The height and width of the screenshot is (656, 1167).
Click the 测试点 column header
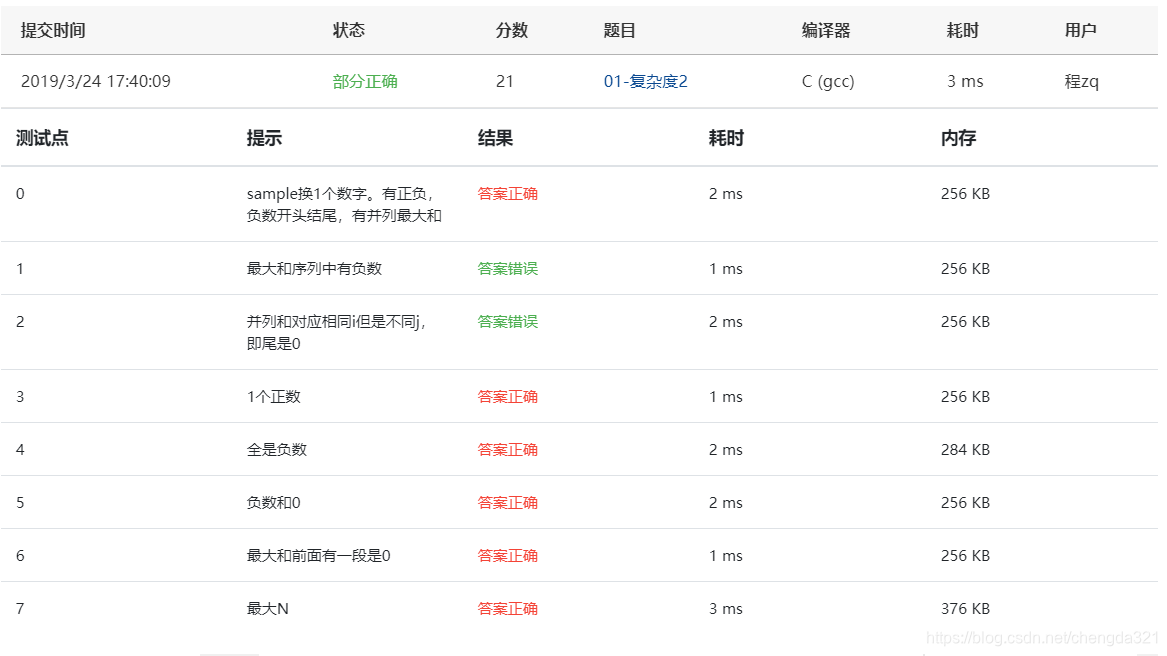[x=42, y=138]
